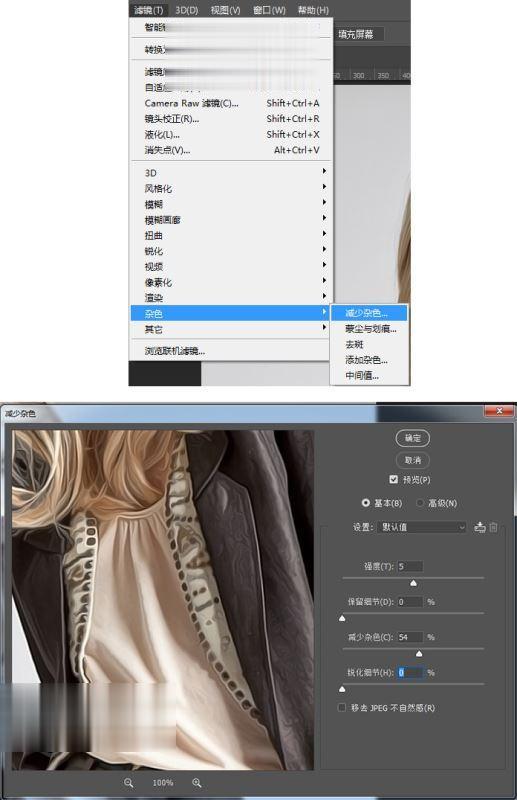The width and height of the screenshot is (517, 800).
Task: Select 镜头校正(R)... filter
Action: (x=232, y=119)
